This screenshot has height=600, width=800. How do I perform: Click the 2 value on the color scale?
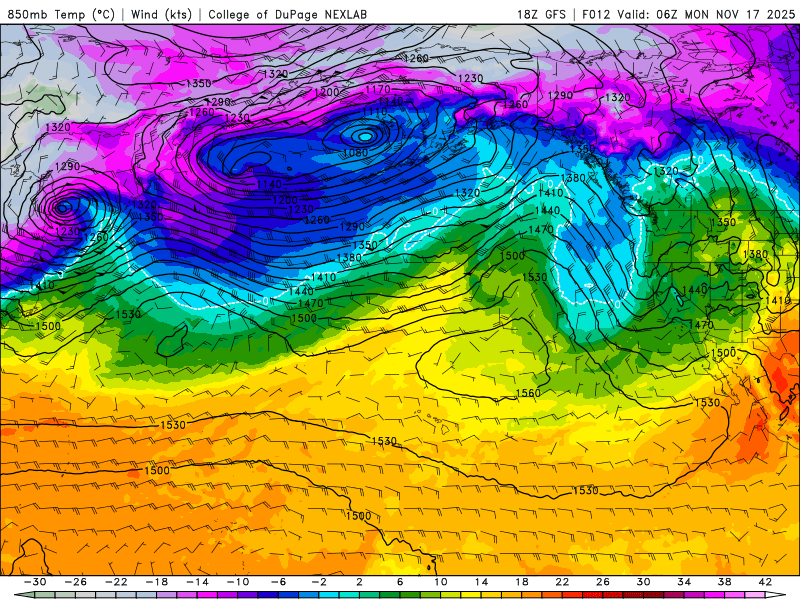[359, 582]
